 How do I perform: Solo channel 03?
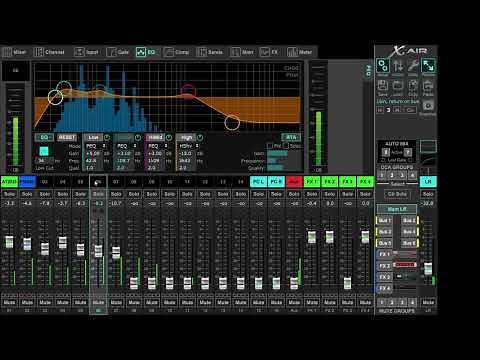[x=45, y=194]
